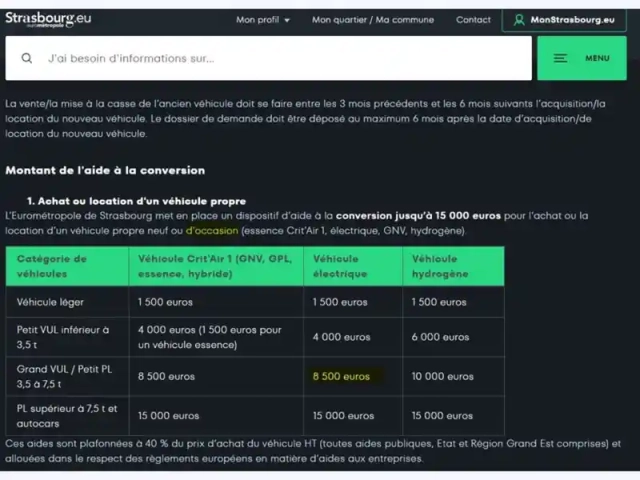Image resolution: width=640 pixels, height=480 pixels.
Task: Select the highlighted 8 500 euros cell
Action: click(341, 377)
